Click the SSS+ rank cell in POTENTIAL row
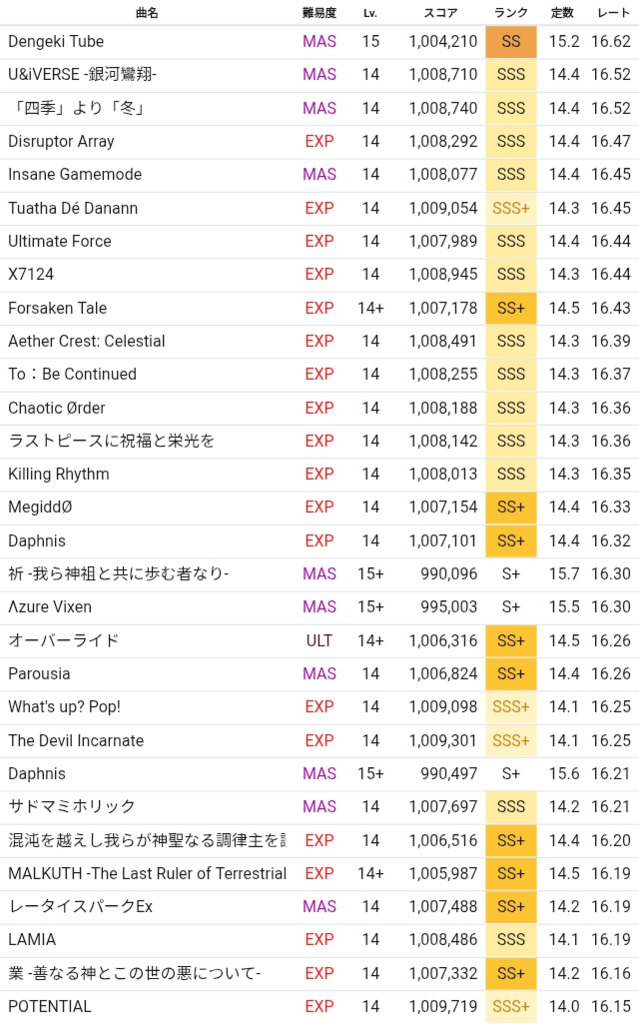 pos(511,1006)
